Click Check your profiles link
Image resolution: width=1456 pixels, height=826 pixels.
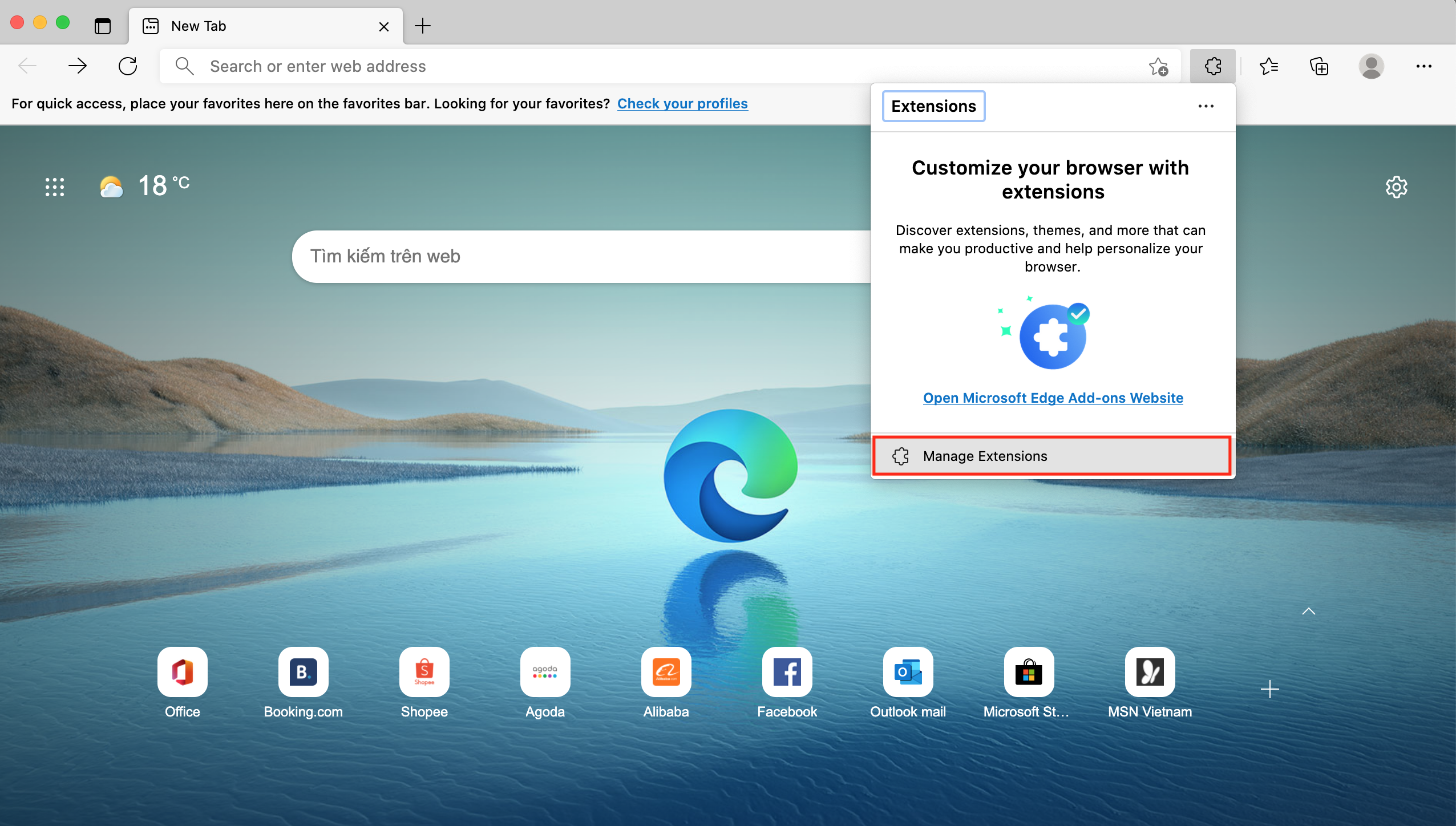[x=682, y=103]
